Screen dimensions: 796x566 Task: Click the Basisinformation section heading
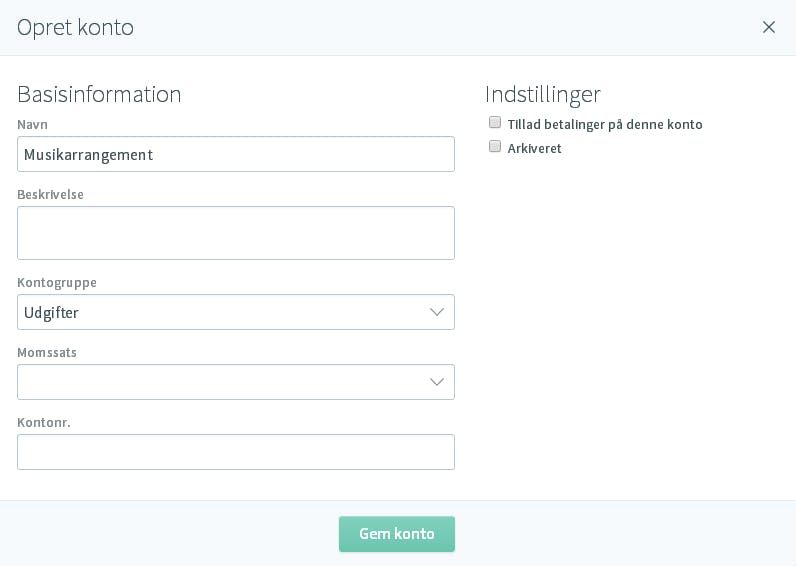click(99, 94)
